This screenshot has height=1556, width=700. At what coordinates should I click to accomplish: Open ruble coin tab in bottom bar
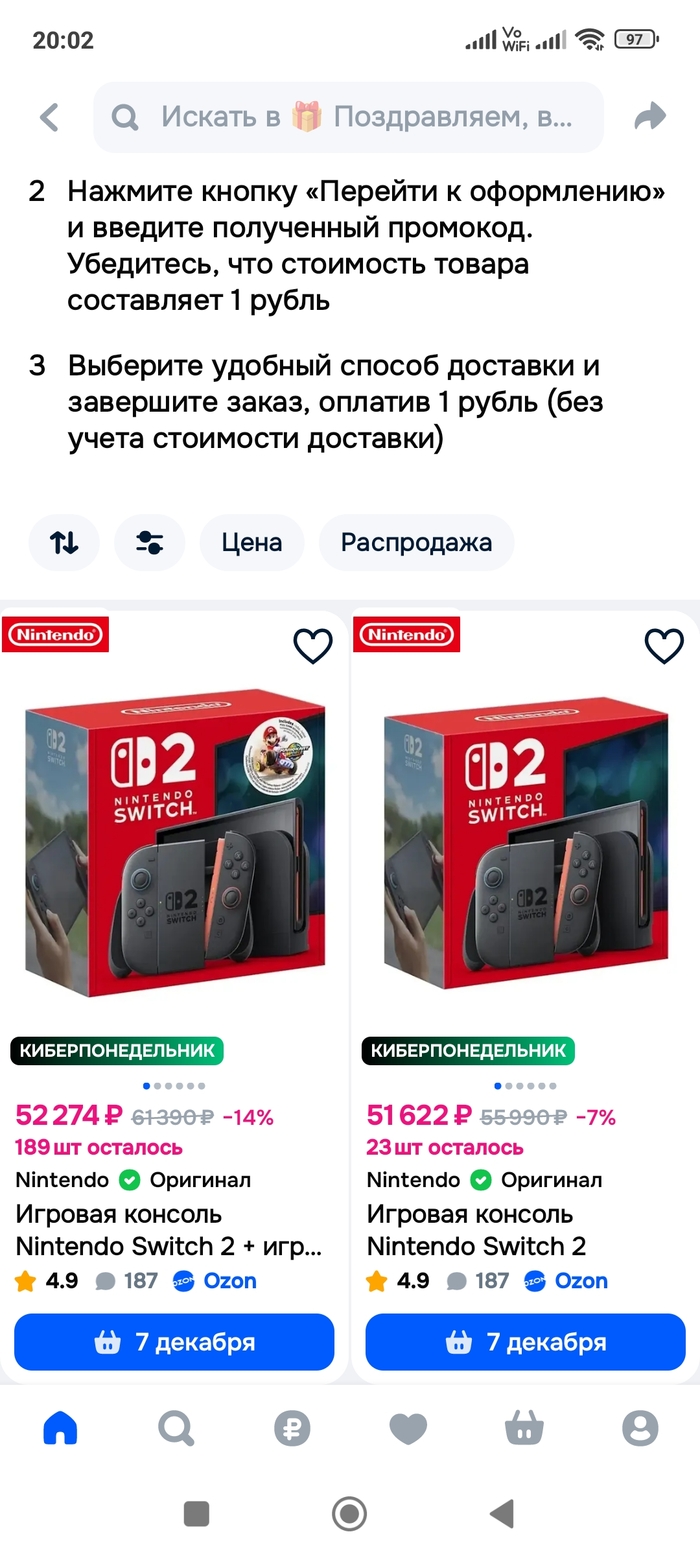[292, 1428]
